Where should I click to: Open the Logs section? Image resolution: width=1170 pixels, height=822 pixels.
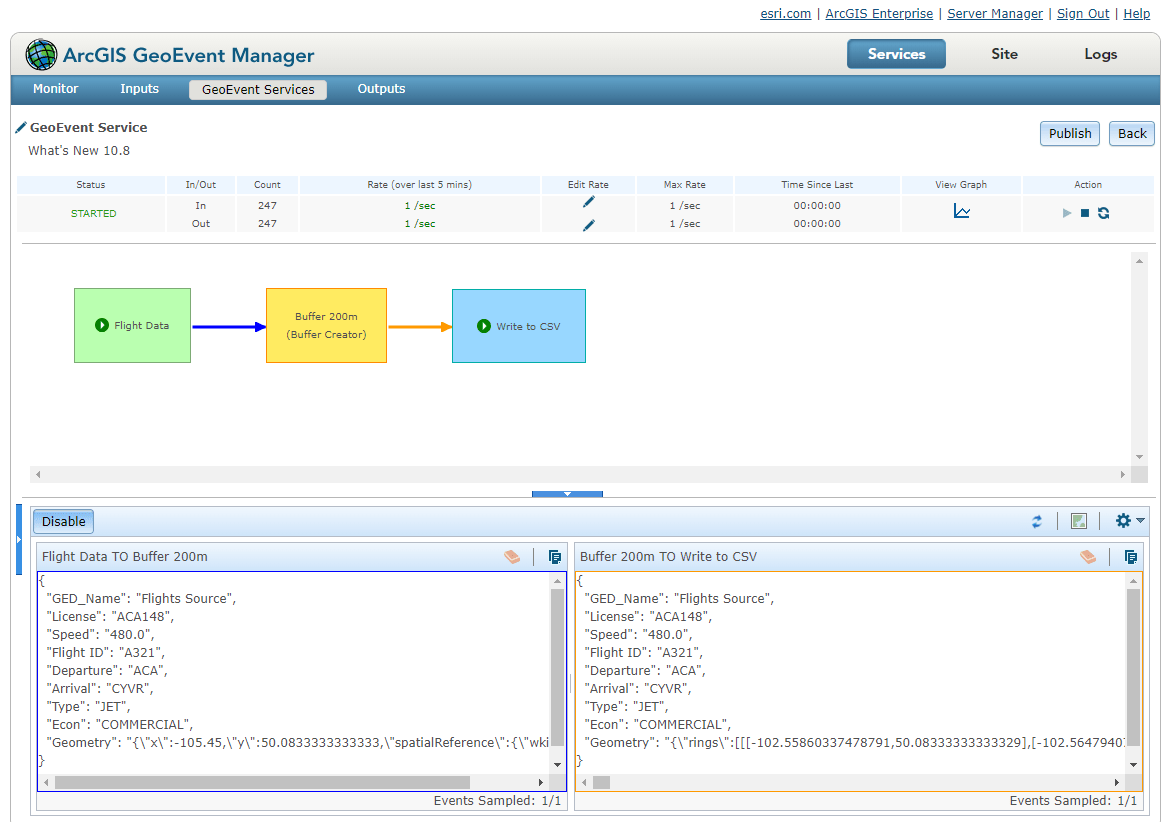(x=1101, y=54)
